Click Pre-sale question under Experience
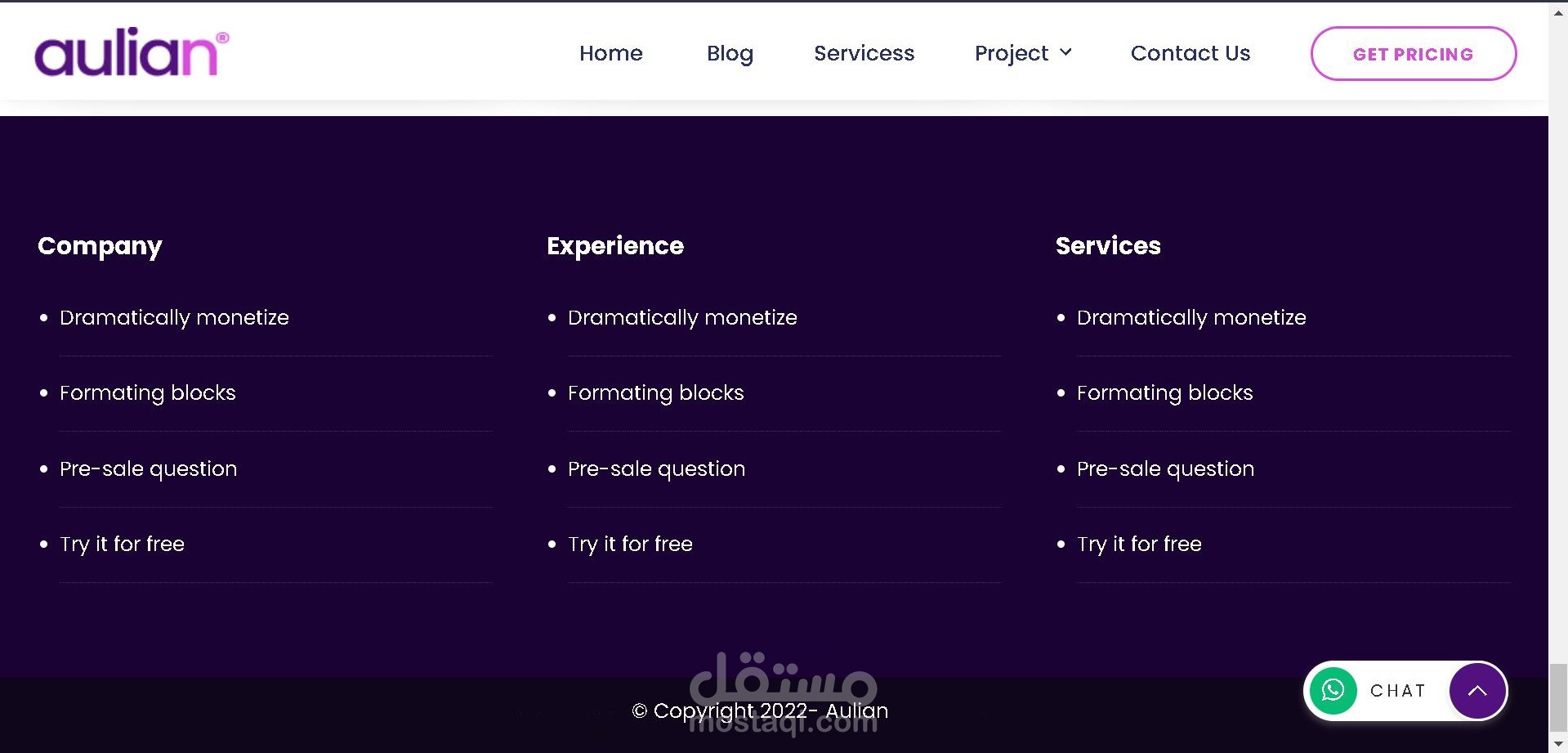This screenshot has height=753, width=1568. click(656, 468)
